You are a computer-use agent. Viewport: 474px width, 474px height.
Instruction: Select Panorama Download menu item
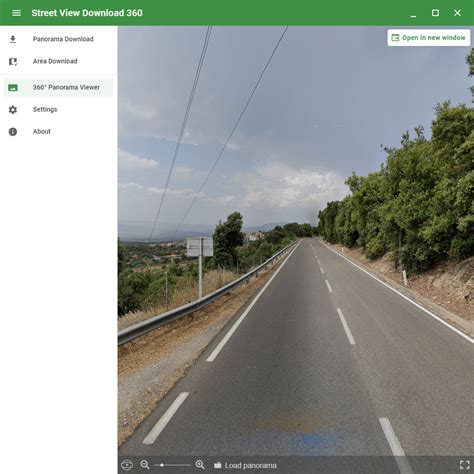tap(59, 39)
